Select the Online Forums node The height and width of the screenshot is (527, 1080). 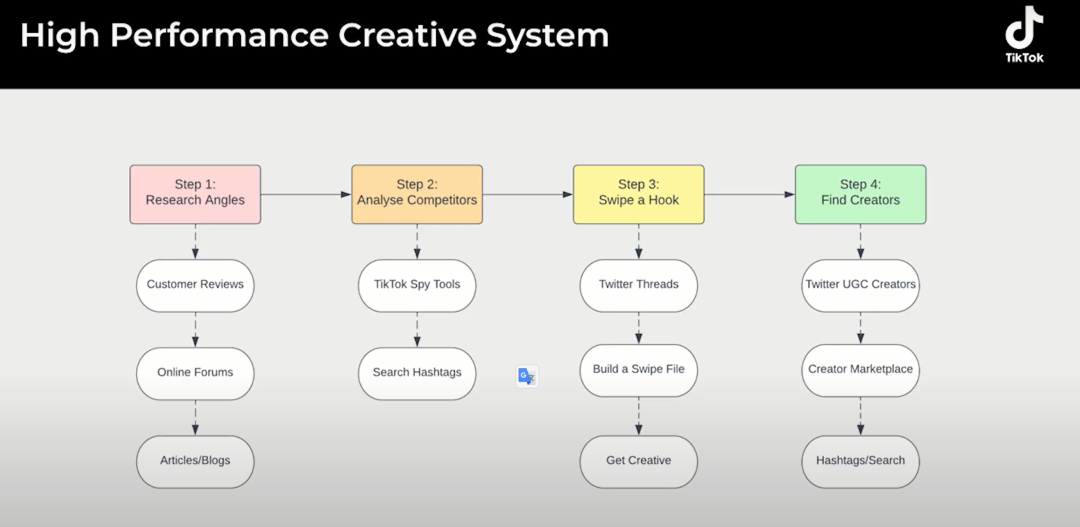click(x=195, y=373)
